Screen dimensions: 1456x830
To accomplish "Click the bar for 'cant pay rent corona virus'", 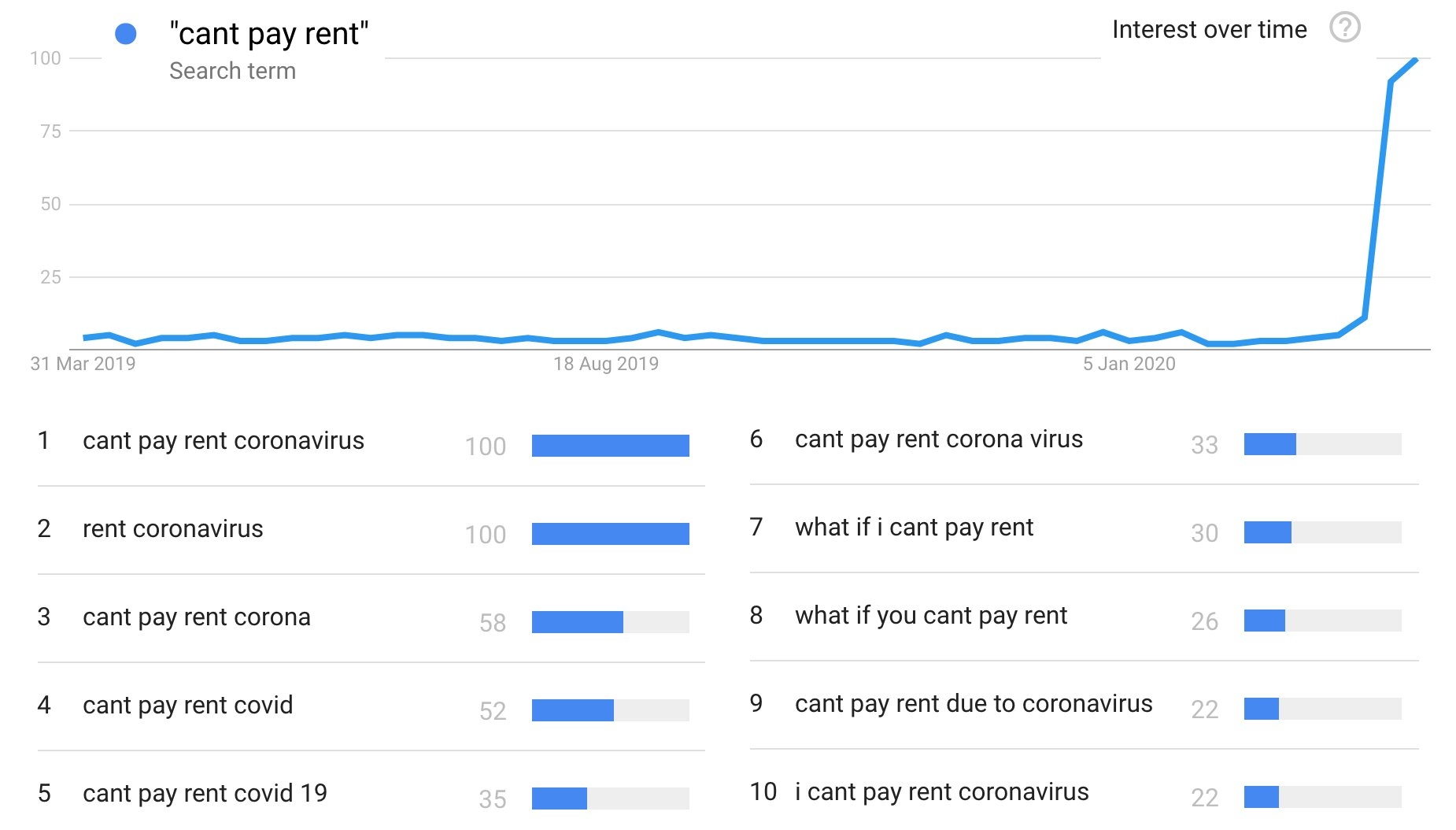I will click(1323, 444).
